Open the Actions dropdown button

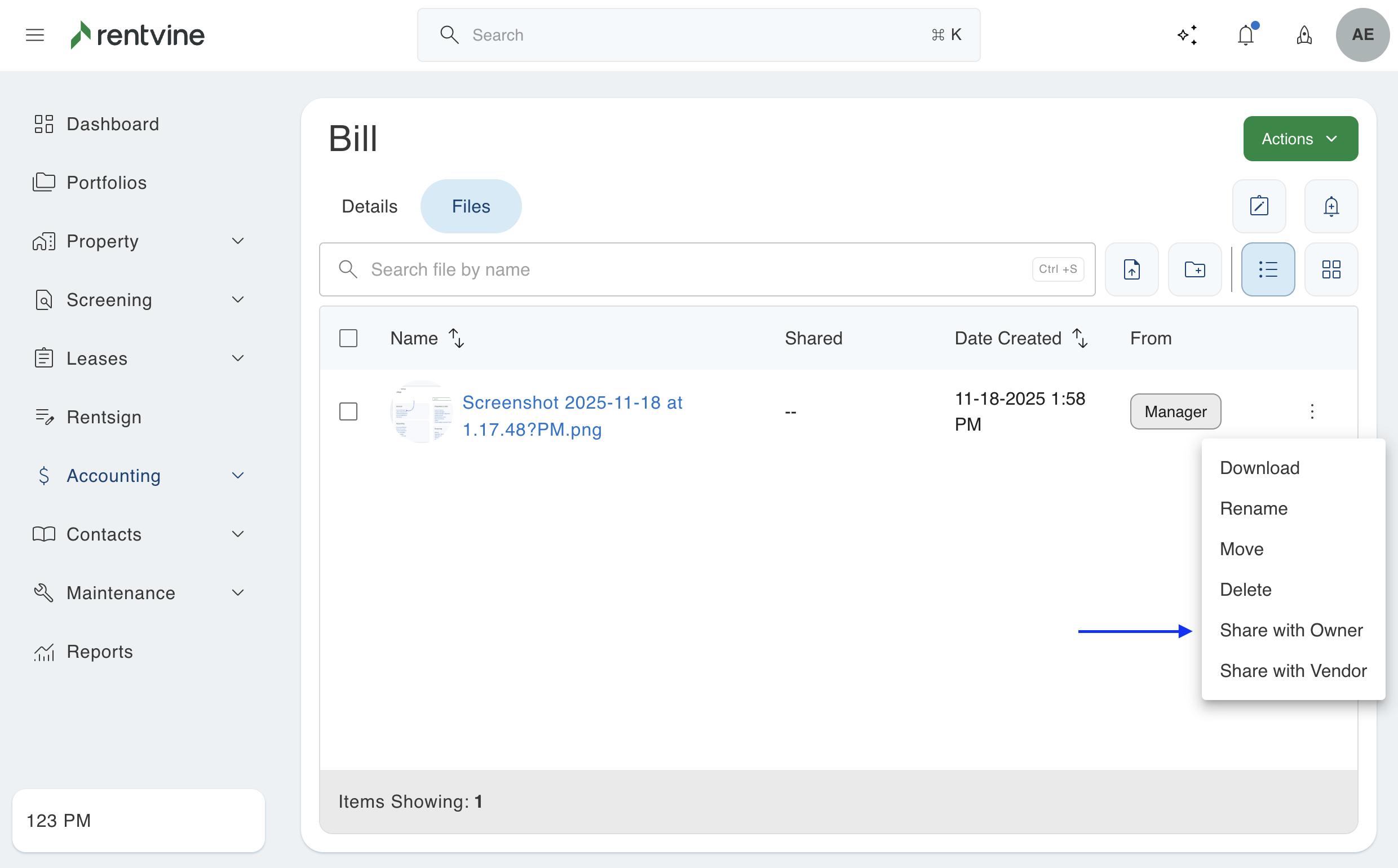pyautogui.click(x=1300, y=139)
